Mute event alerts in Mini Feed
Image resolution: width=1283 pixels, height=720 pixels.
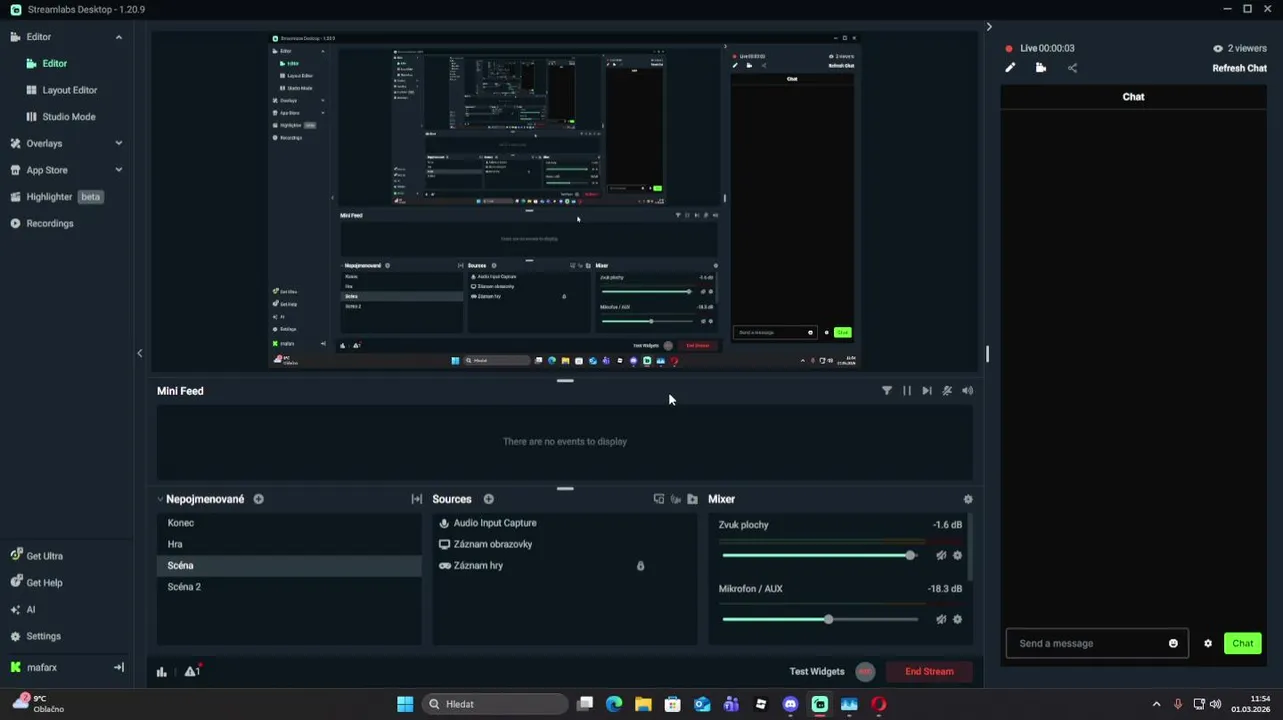tap(947, 391)
